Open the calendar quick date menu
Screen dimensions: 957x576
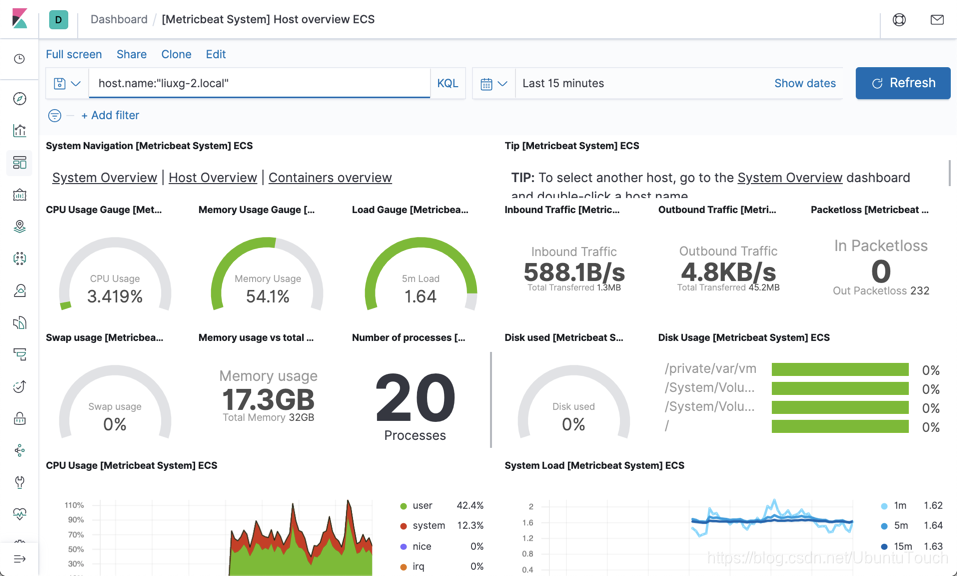[494, 84]
